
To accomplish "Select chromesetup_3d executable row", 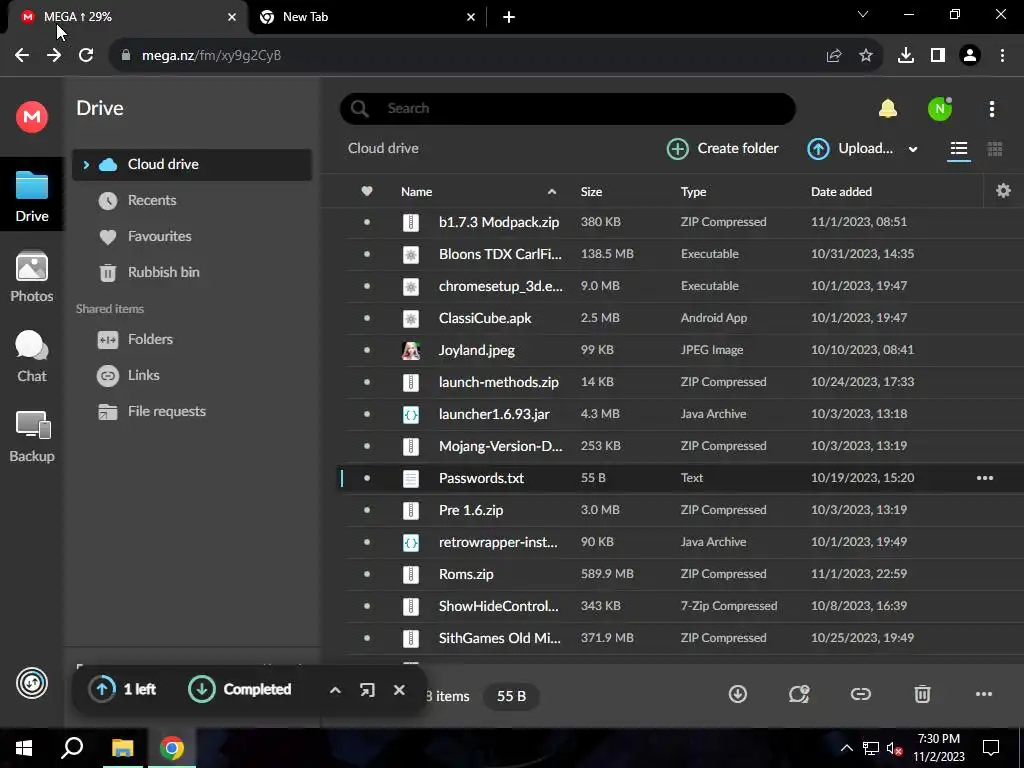I will click(679, 286).
